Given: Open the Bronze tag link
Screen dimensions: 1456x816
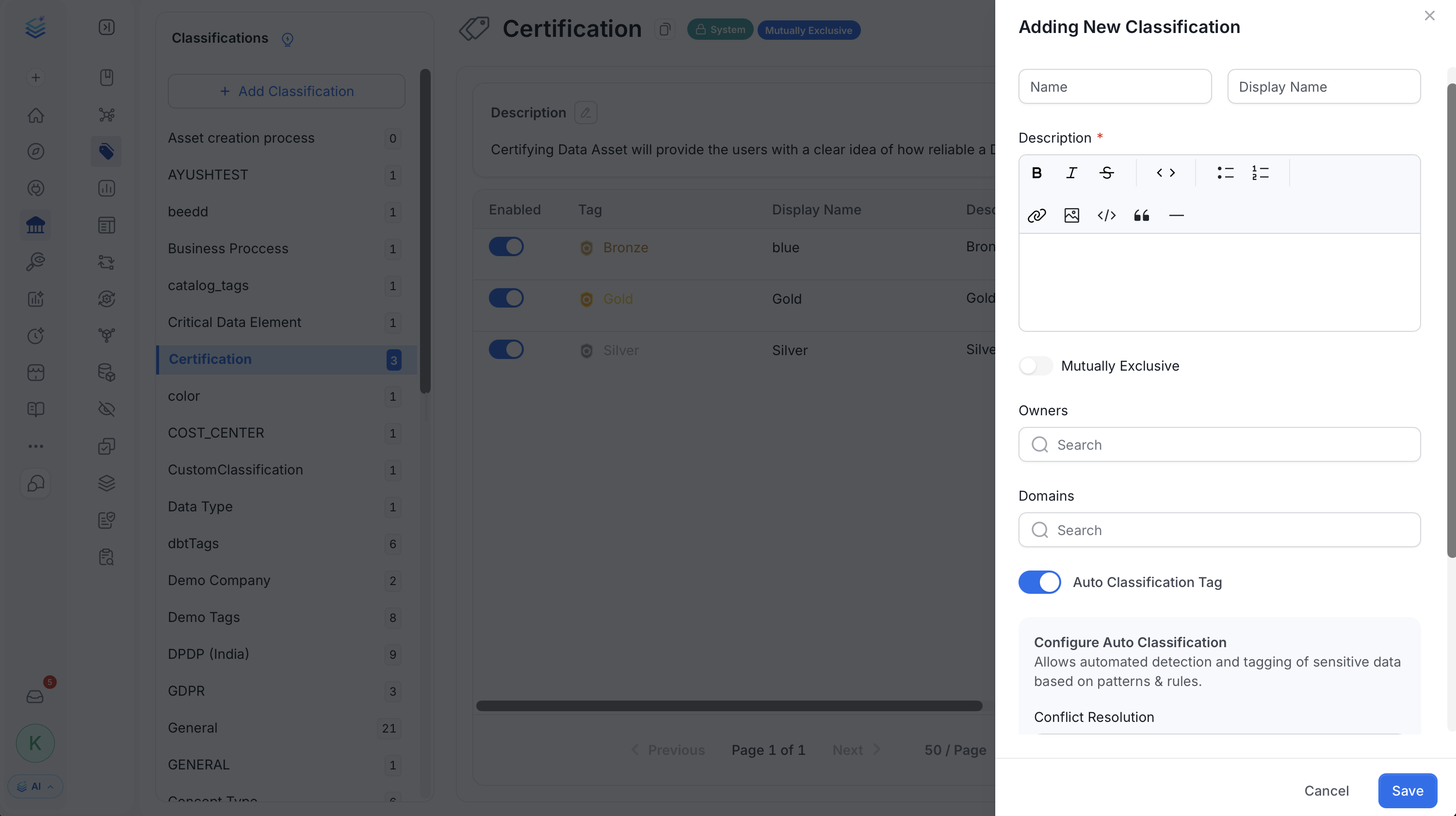Looking at the screenshot, I should (625, 248).
